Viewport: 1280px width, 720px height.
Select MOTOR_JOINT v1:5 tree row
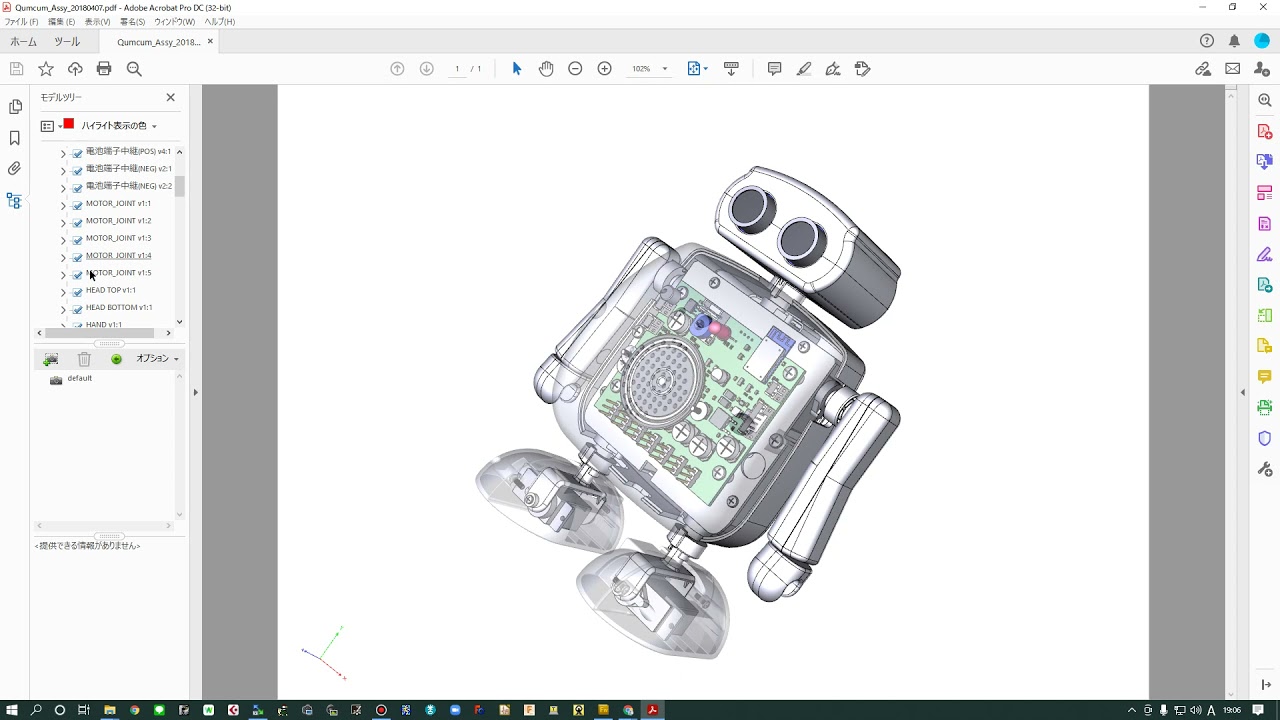118,273
